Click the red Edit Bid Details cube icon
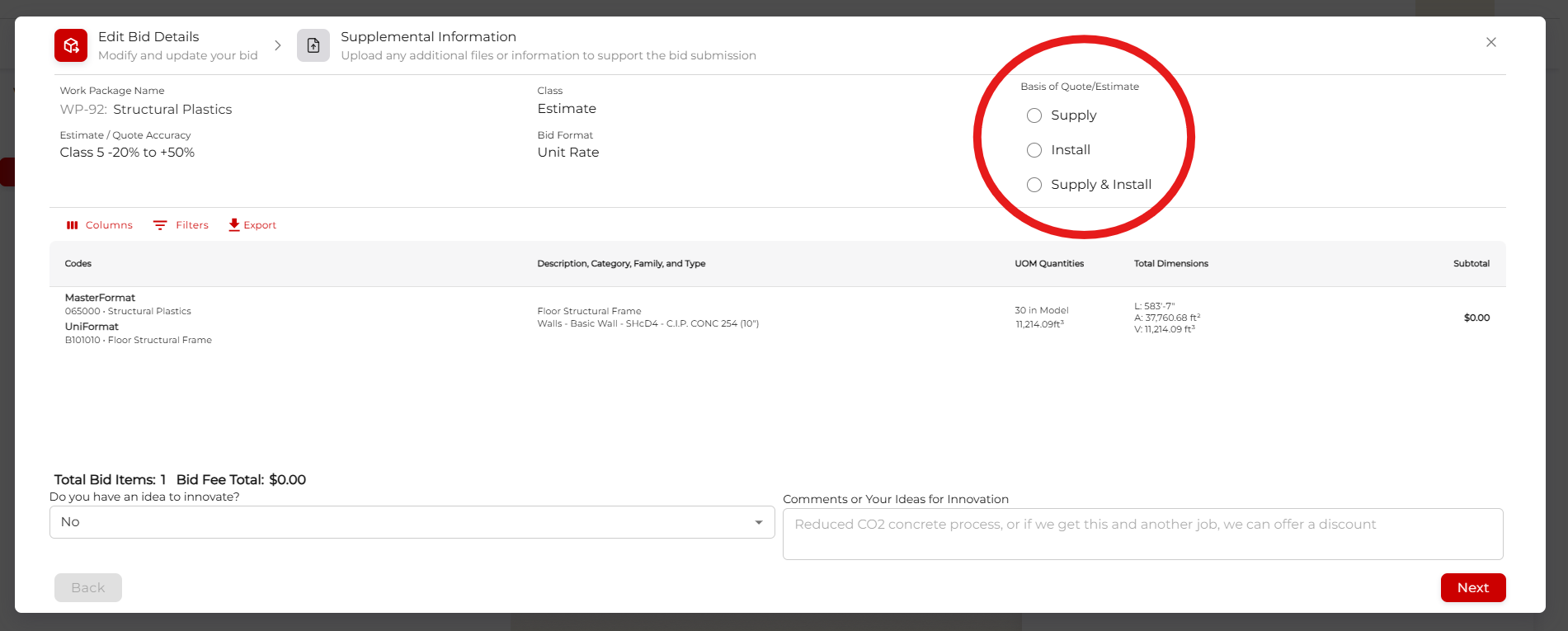Screen dimensions: 1568x631 (x=71, y=45)
